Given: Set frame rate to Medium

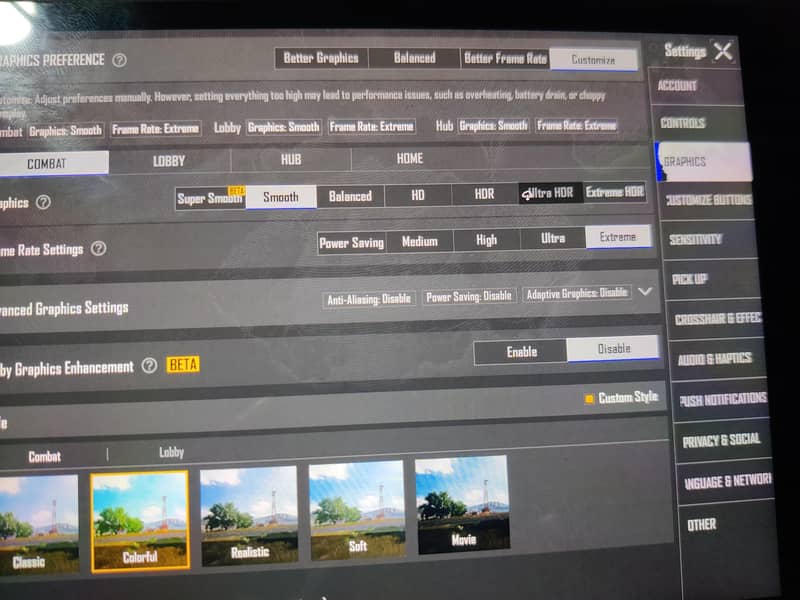Looking at the screenshot, I should click(x=419, y=241).
